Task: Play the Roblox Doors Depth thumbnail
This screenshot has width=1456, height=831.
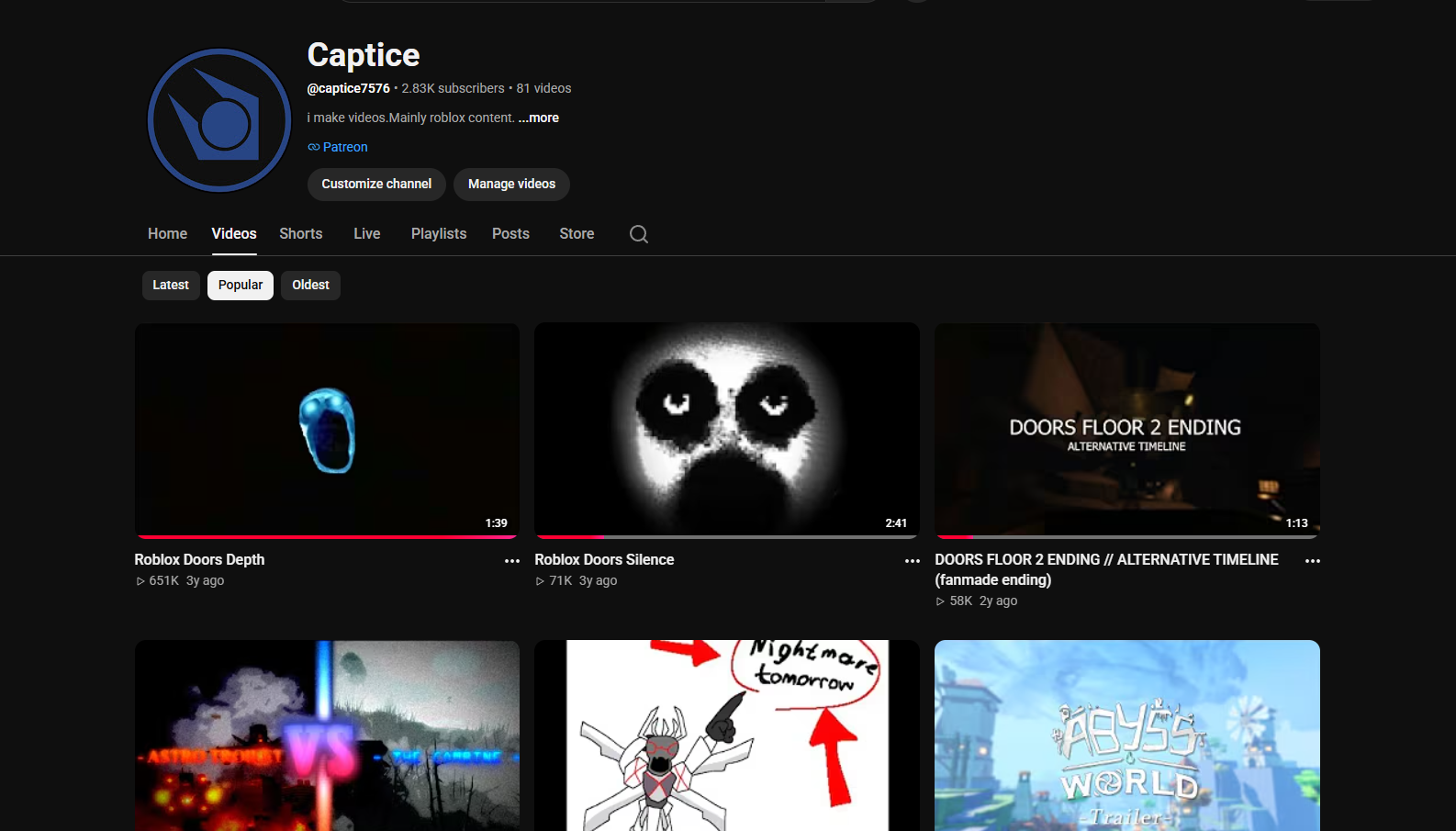Action: point(327,430)
